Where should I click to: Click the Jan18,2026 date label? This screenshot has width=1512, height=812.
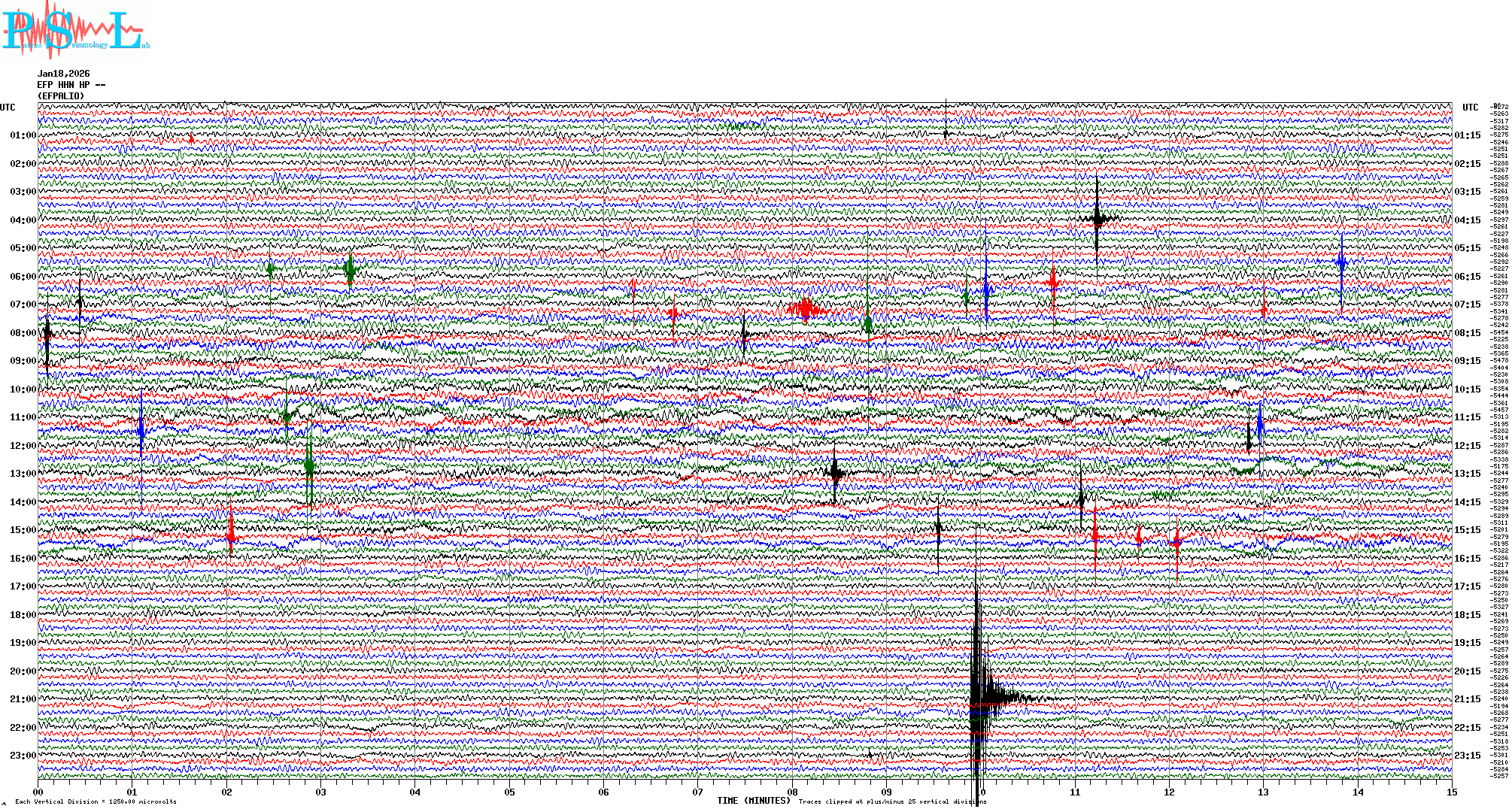point(63,74)
